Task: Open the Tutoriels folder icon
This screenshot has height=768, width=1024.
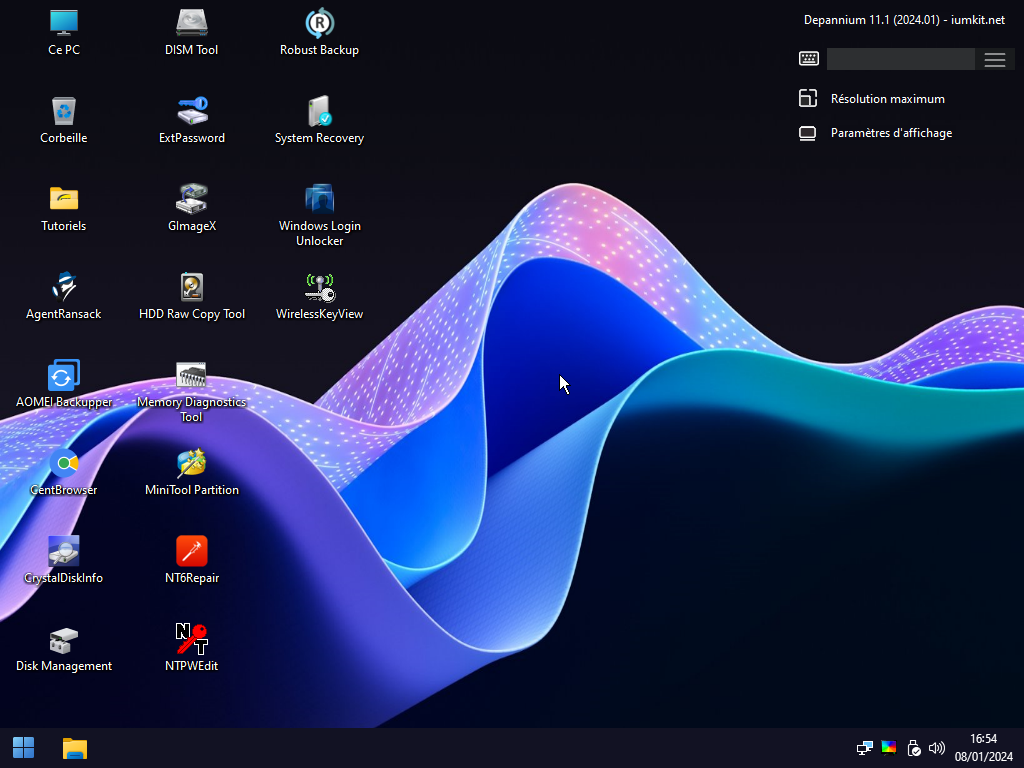Action: point(64,208)
